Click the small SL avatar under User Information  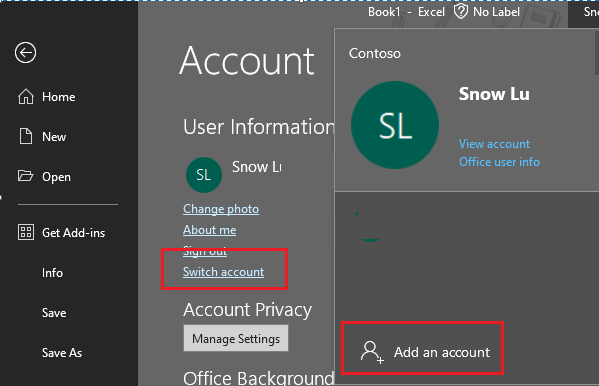pyautogui.click(x=204, y=175)
